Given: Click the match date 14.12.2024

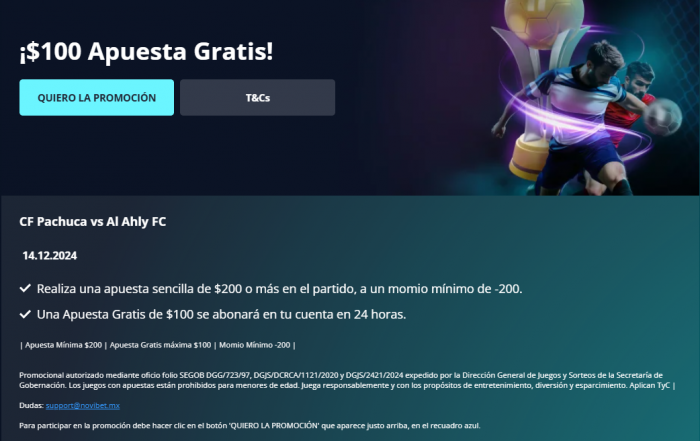Looking at the screenshot, I should click(50, 255).
